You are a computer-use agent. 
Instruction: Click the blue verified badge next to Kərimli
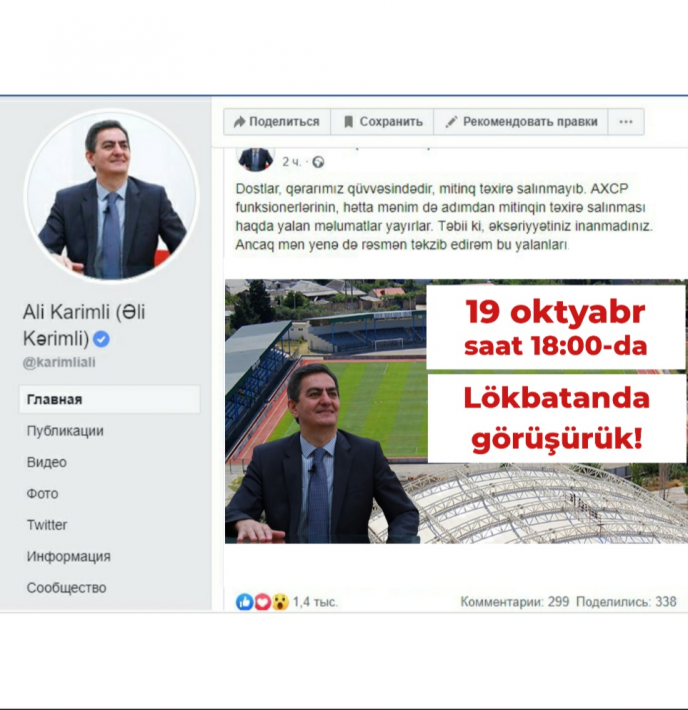coord(101,339)
